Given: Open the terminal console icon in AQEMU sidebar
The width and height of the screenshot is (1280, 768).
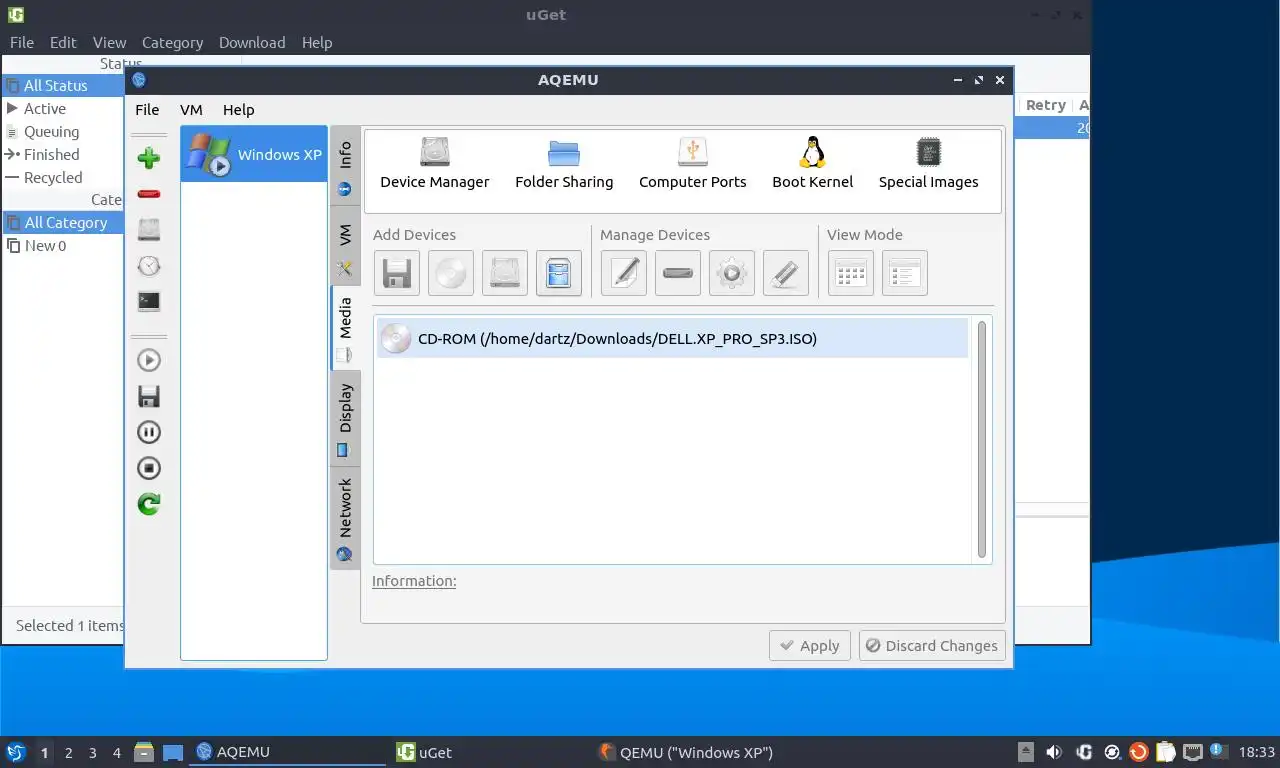Looking at the screenshot, I should pyautogui.click(x=149, y=301).
